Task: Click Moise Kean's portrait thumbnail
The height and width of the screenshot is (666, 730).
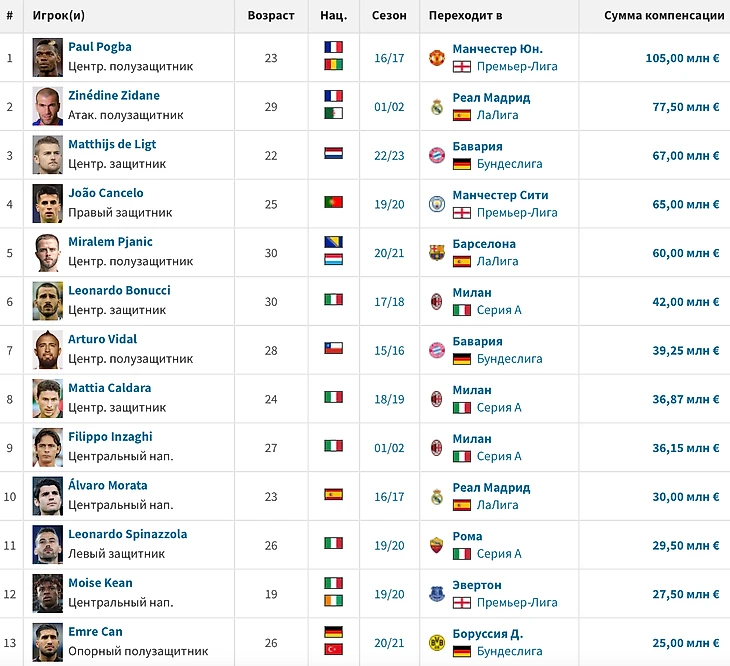Action: 47,593
